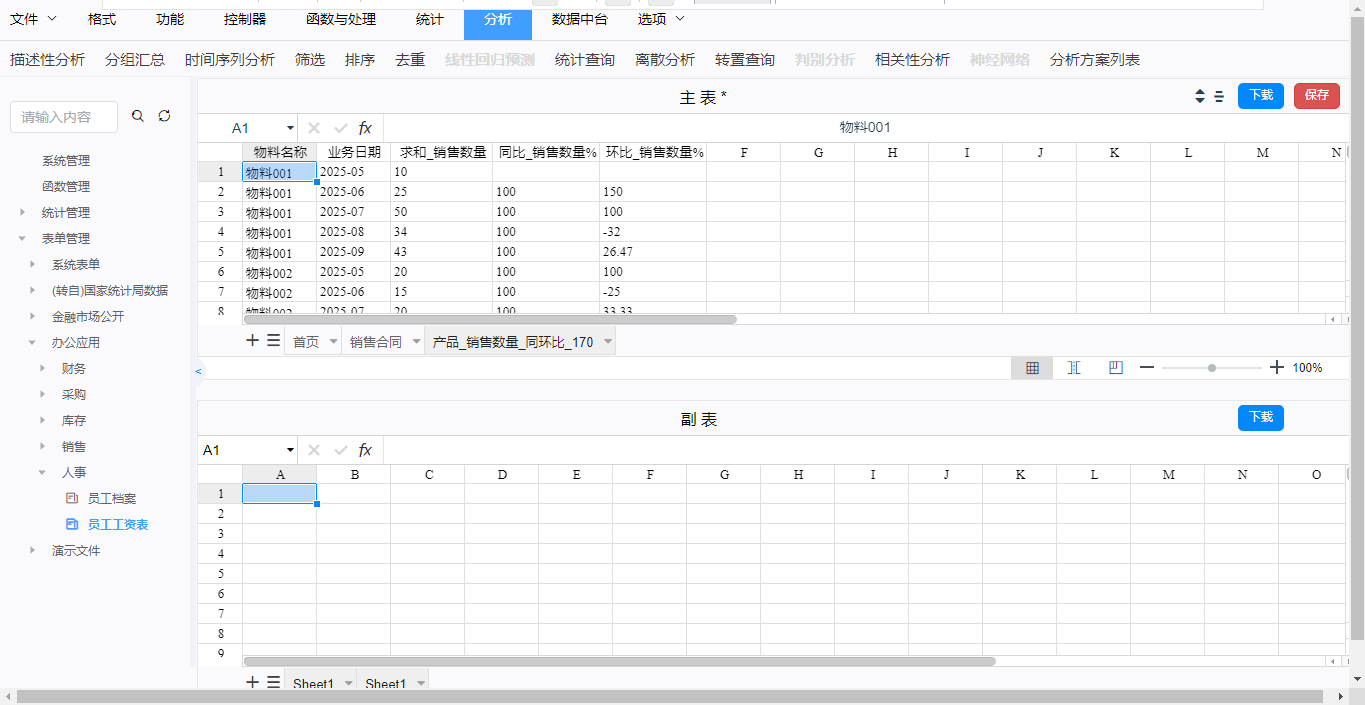1365x705 pixels.
Task: Add a new sheet in 主表 with plus icon
Action: pyautogui.click(x=252, y=341)
